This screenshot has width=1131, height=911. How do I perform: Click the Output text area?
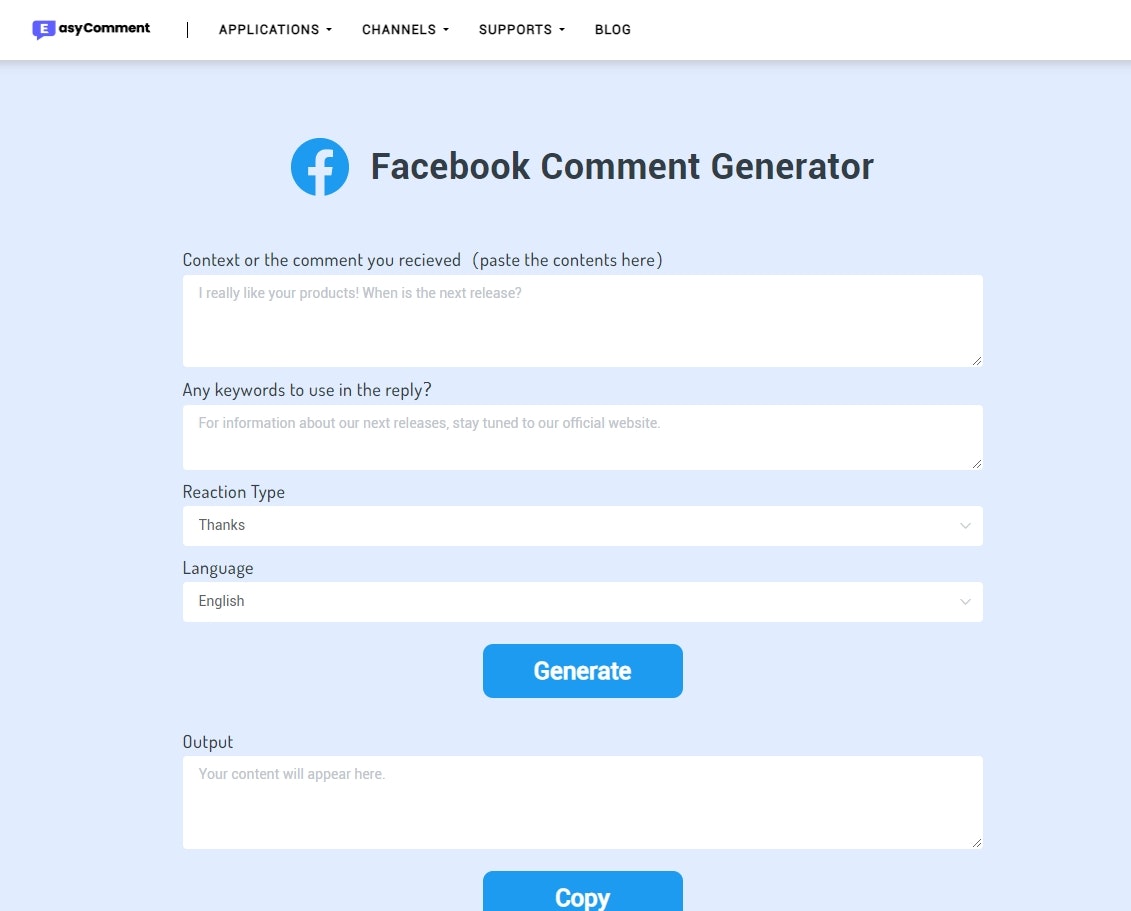click(583, 800)
